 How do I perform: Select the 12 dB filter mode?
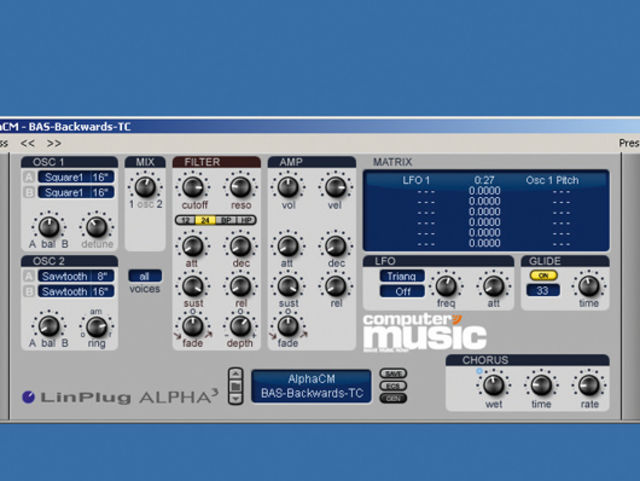186,220
